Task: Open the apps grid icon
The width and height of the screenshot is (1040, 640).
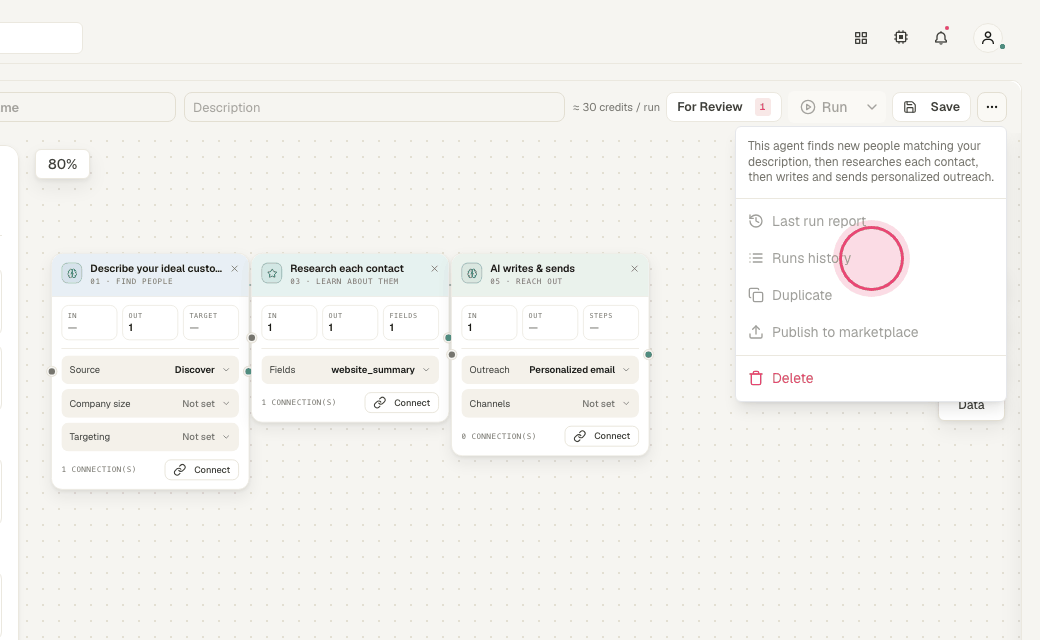Action: click(861, 38)
